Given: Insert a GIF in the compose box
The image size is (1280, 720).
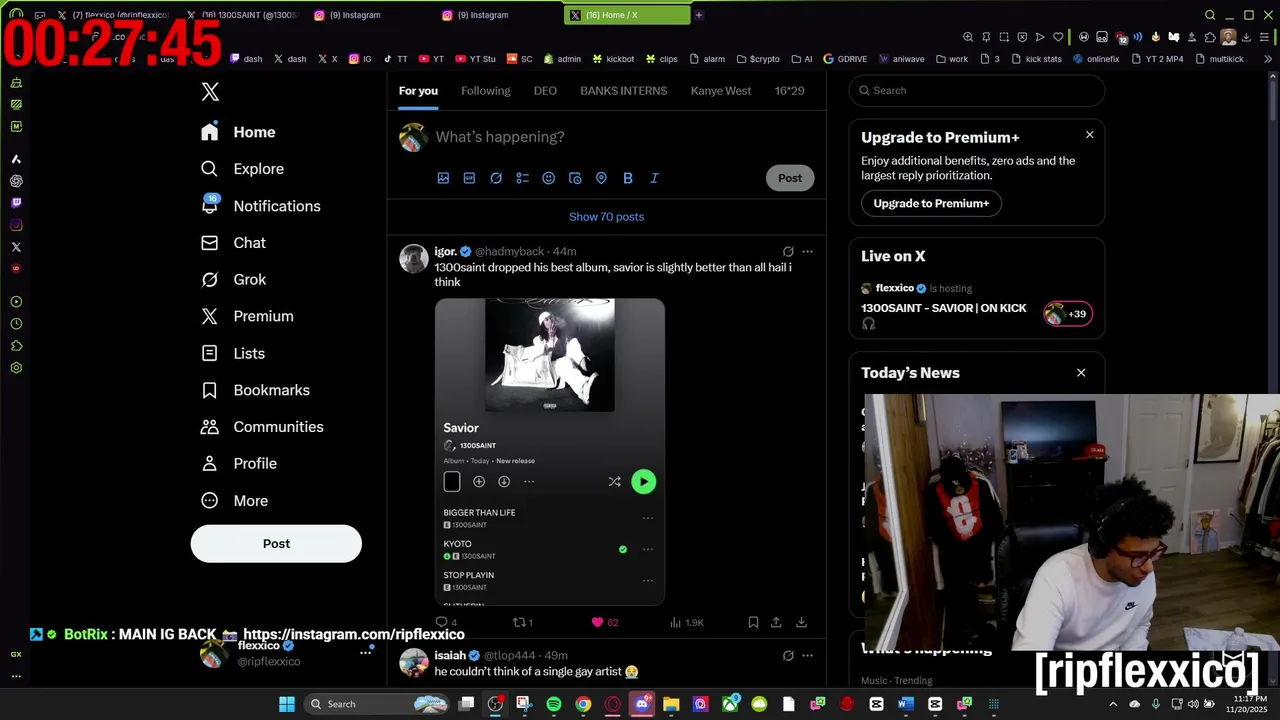Looking at the screenshot, I should click(x=469, y=178).
